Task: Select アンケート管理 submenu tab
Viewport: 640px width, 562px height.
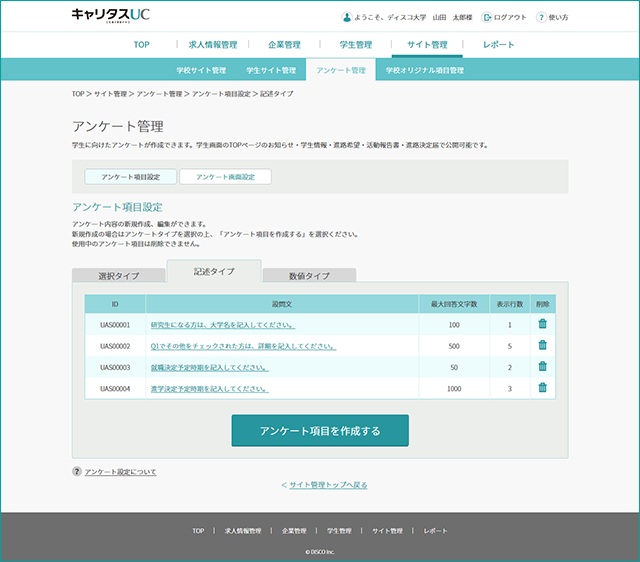Action: click(x=341, y=70)
